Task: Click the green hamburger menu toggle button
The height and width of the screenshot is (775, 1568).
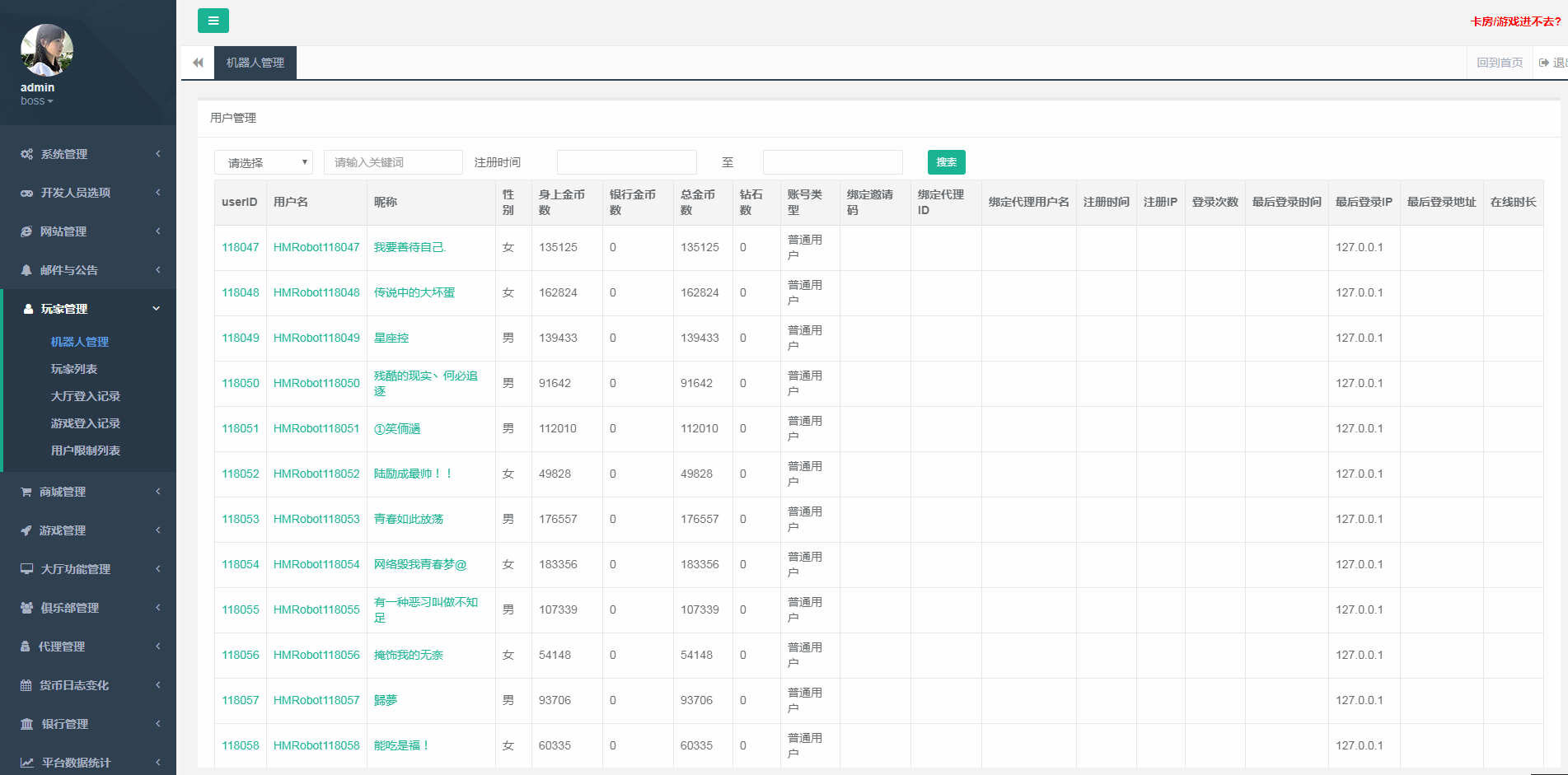Action: tap(213, 21)
